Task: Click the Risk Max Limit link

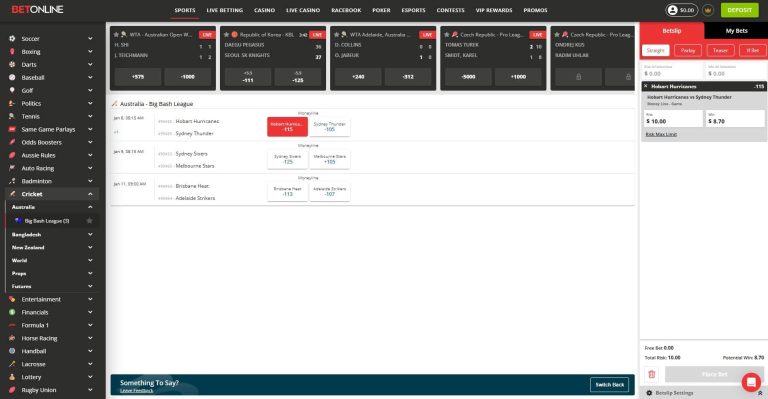Action: (661, 134)
